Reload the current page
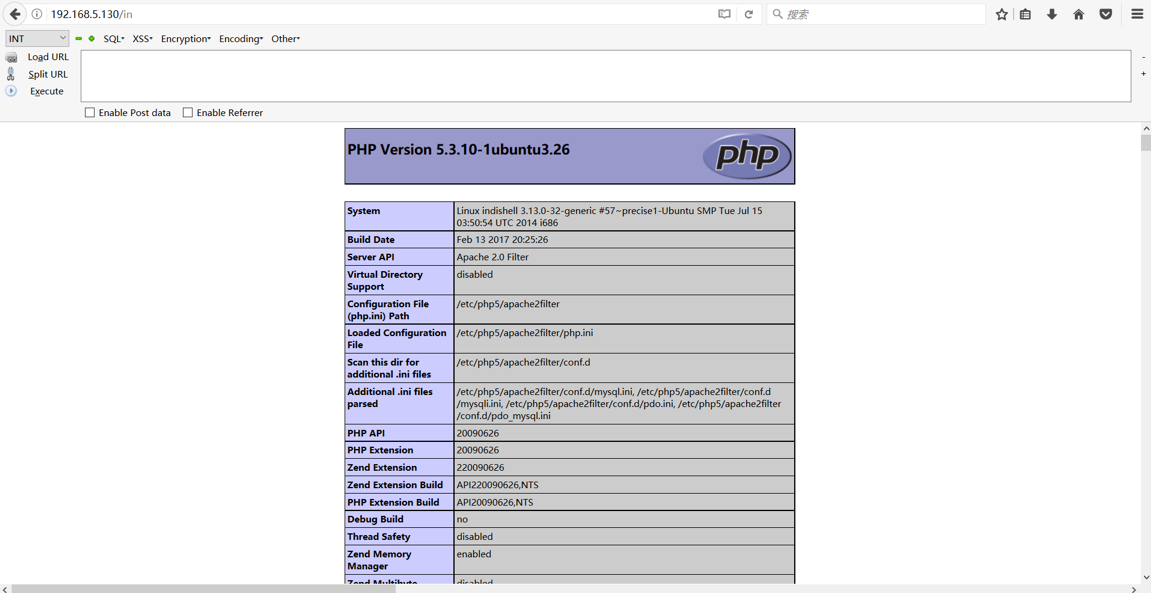Viewport: 1151px width, 593px height. point(749,14)
